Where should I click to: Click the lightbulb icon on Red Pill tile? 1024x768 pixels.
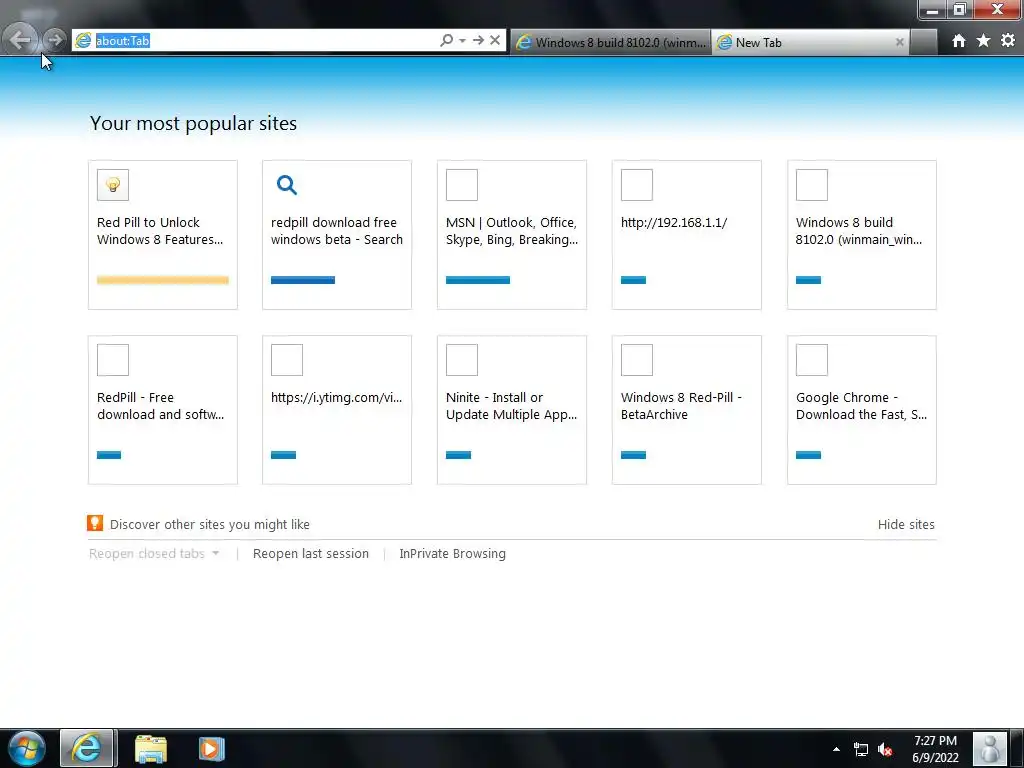(x=113, y=185)
